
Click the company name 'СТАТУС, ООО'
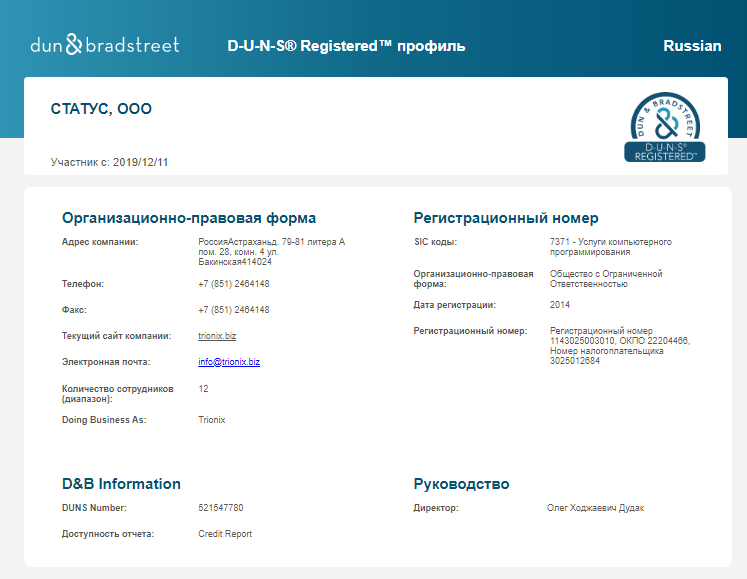(101, 109)
